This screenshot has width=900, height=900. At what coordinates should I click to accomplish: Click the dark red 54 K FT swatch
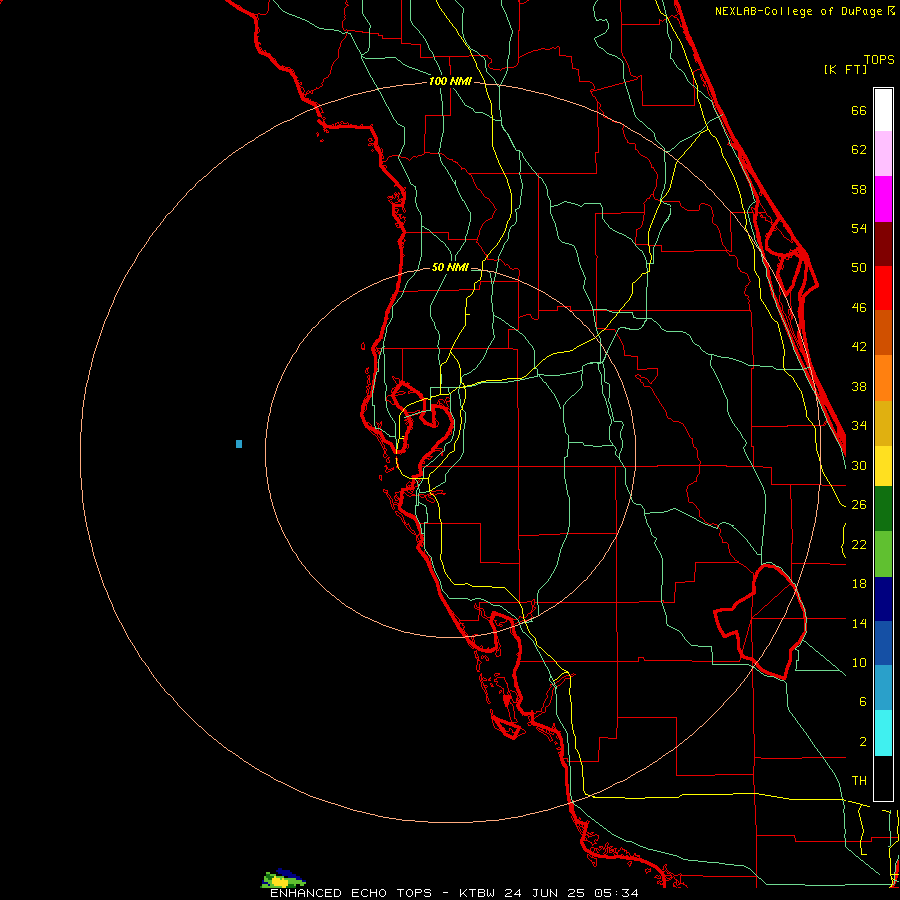click(x=883, y=243)
